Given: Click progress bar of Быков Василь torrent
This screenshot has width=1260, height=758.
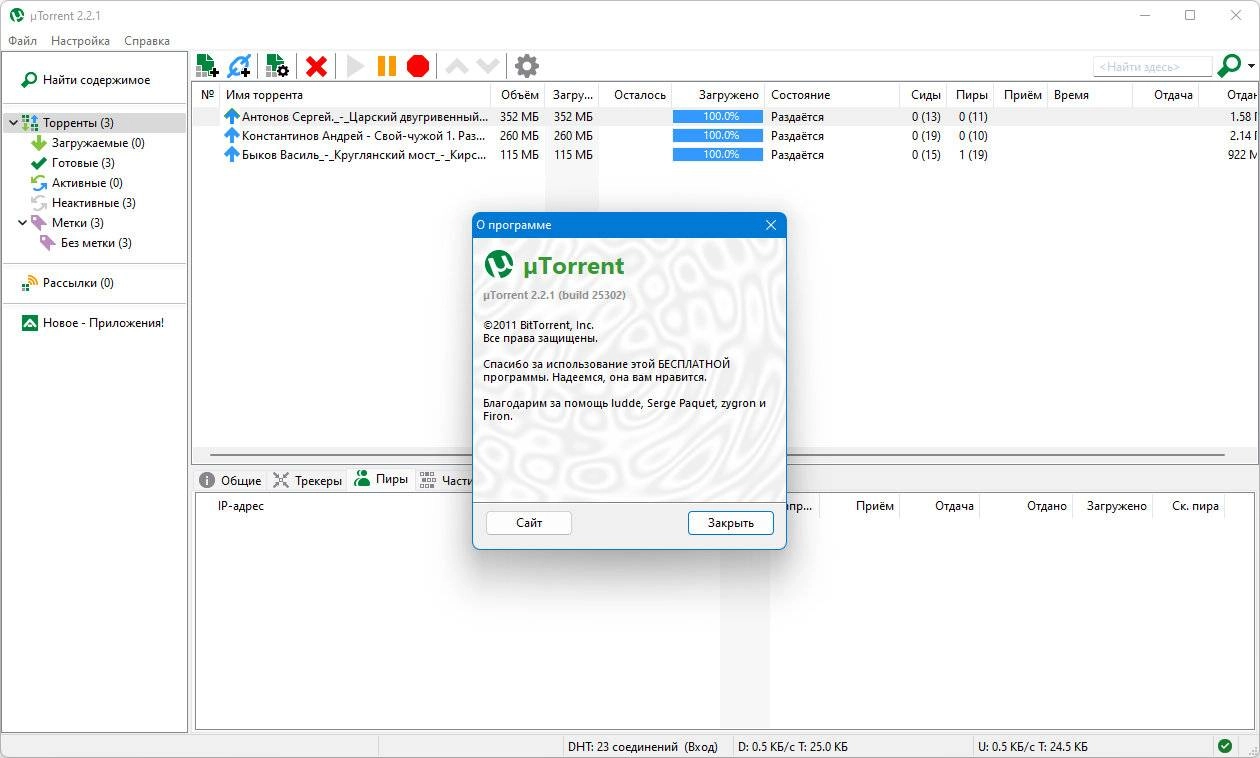Looking at the screenshot, I should pos(718,155).
